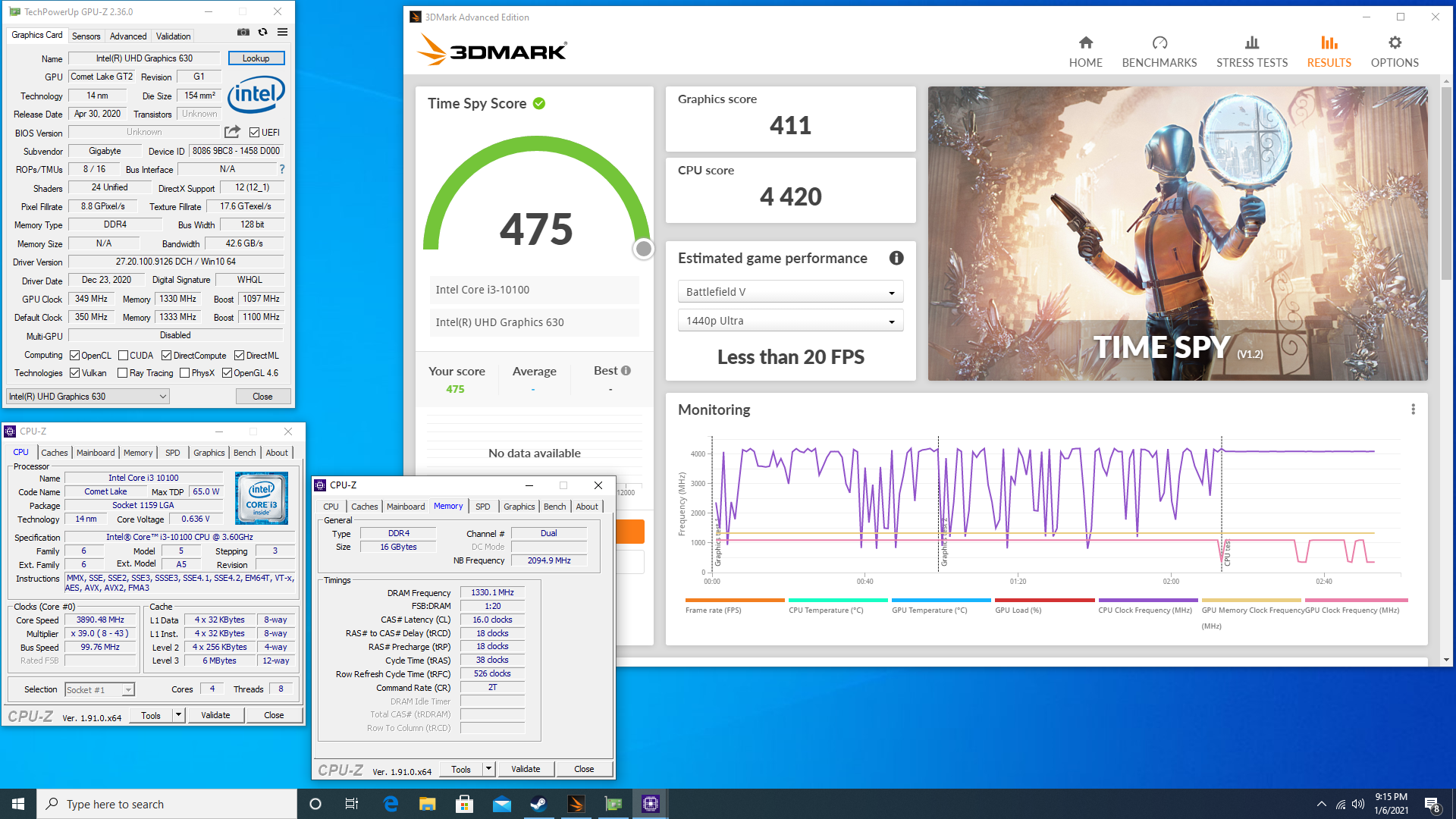The image size is (1456, 819).
Task: Click the Frame rate (FPS) orange legend bar
Action: click(x=734, y=600)
